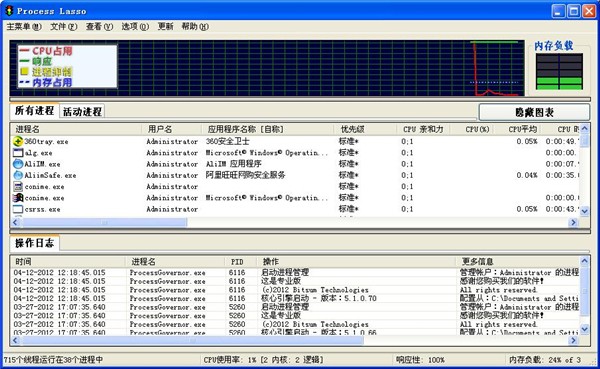The height and width of the screenshot is (369, 600).
Task: Sort log by 时间 column header
Action: (68, 261)
